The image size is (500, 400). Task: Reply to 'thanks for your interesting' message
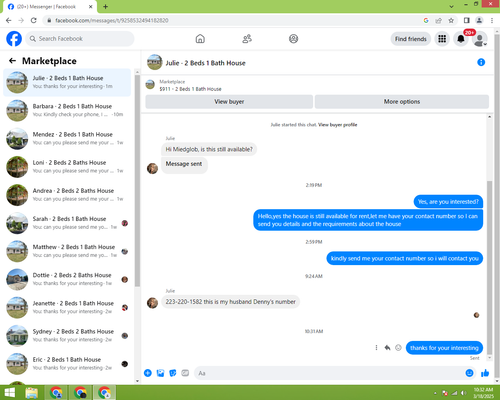(x=387, y=348)
